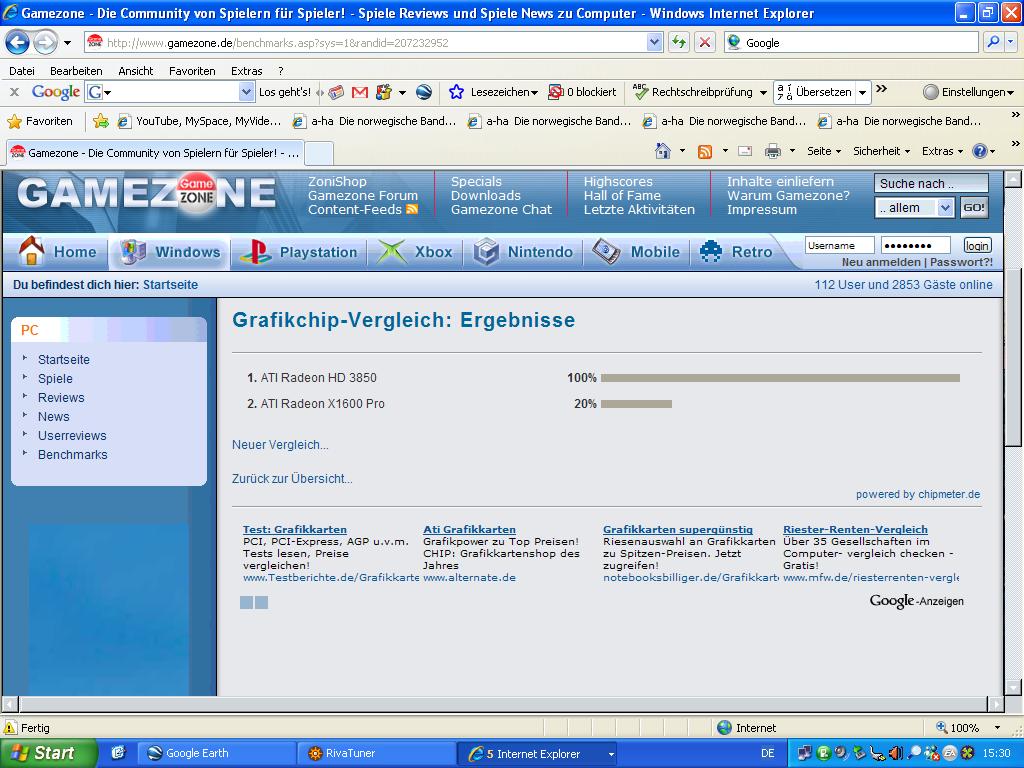Open the Datei menu
The width and height of the screenshot is (1024, 768).
coord(22,71)
